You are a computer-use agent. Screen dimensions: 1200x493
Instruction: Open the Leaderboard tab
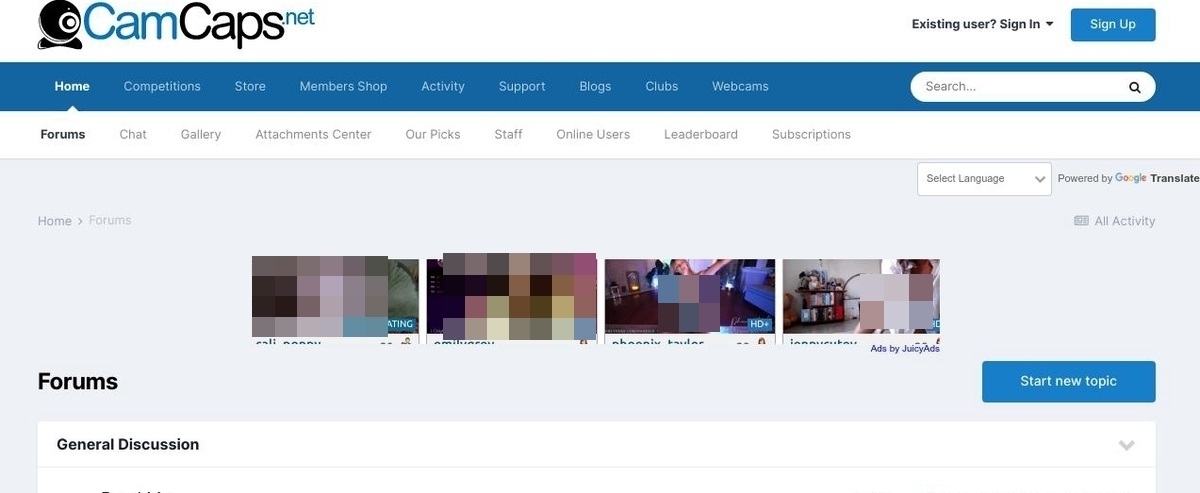point(700,134)
